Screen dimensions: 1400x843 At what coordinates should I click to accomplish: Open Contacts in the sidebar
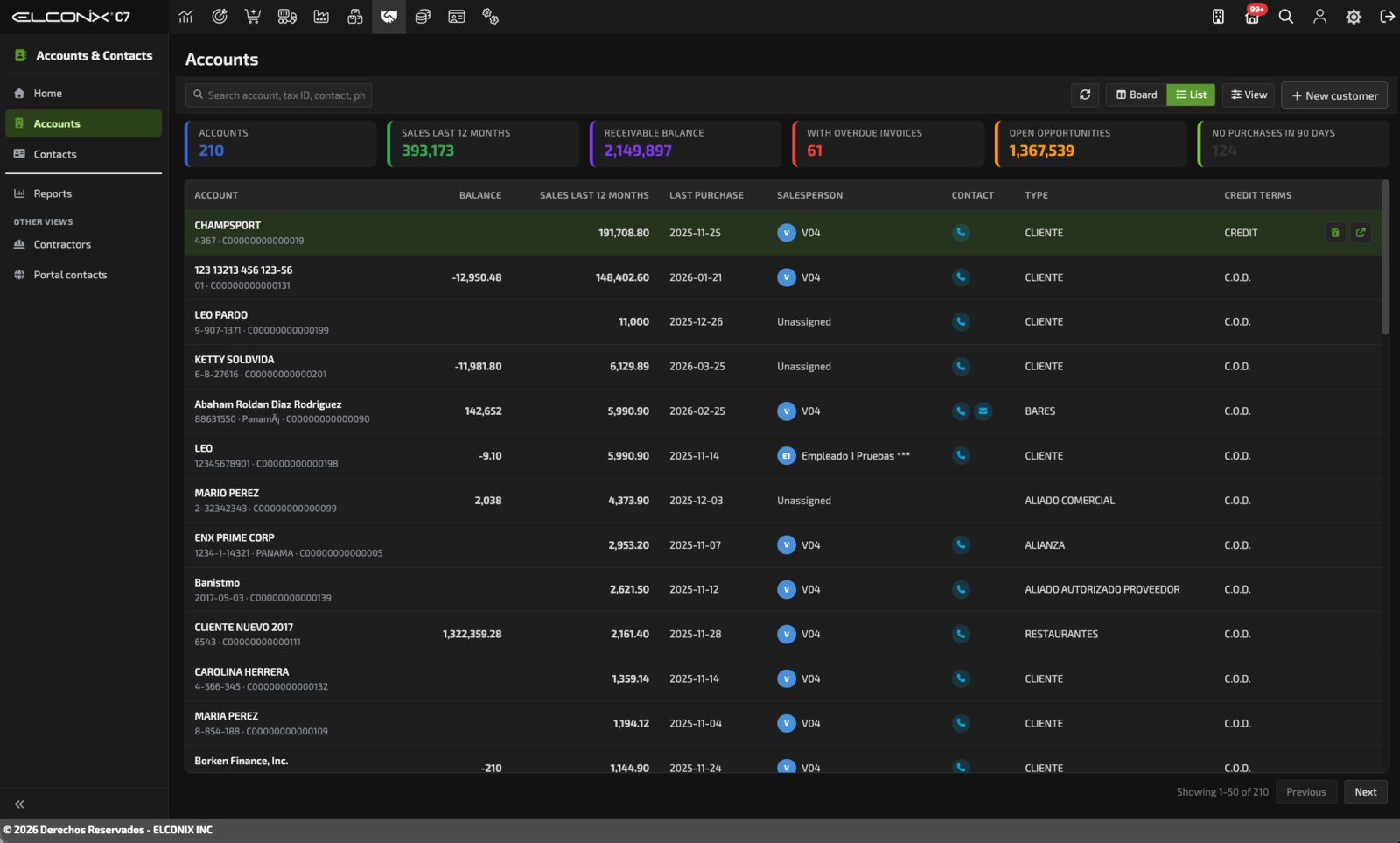(x=84, y=154)
